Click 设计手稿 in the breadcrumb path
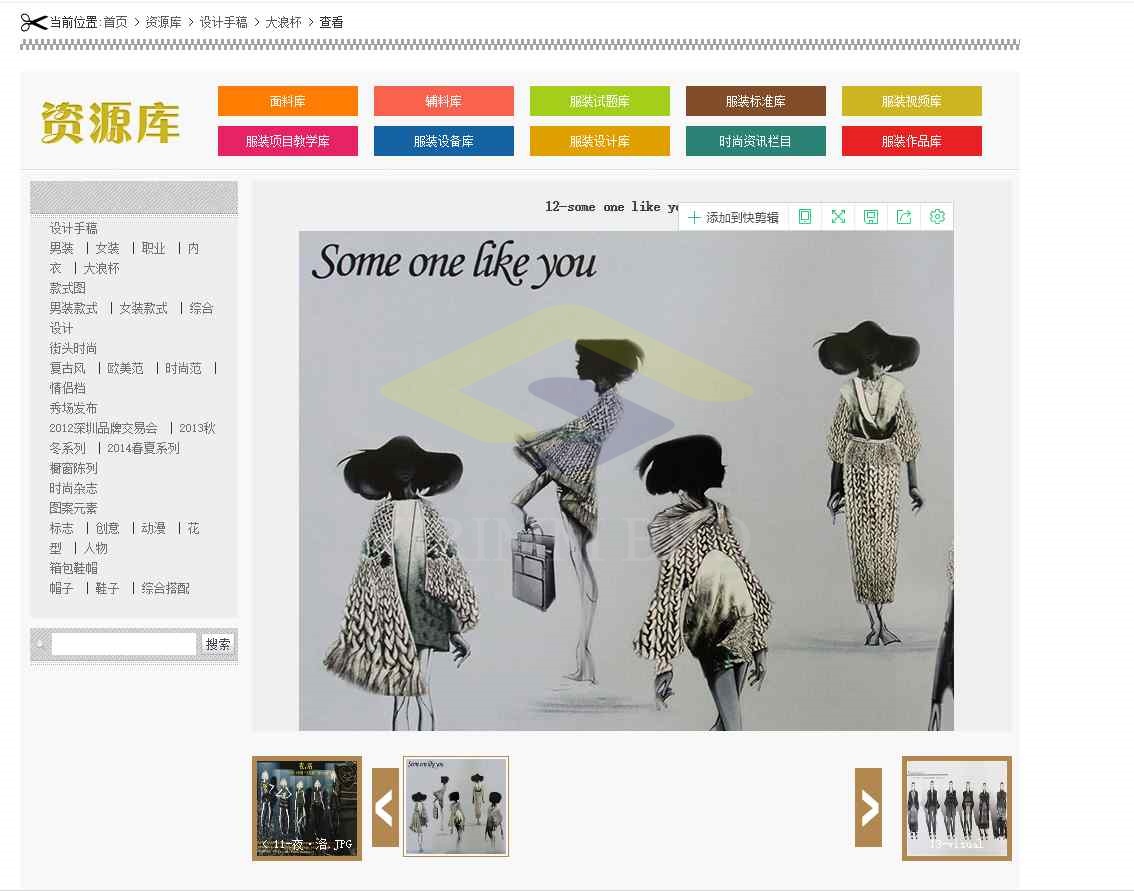Image resolution: width=1134 pixels, height=891 pixels. pyautogui.click(x=223, y=22)
